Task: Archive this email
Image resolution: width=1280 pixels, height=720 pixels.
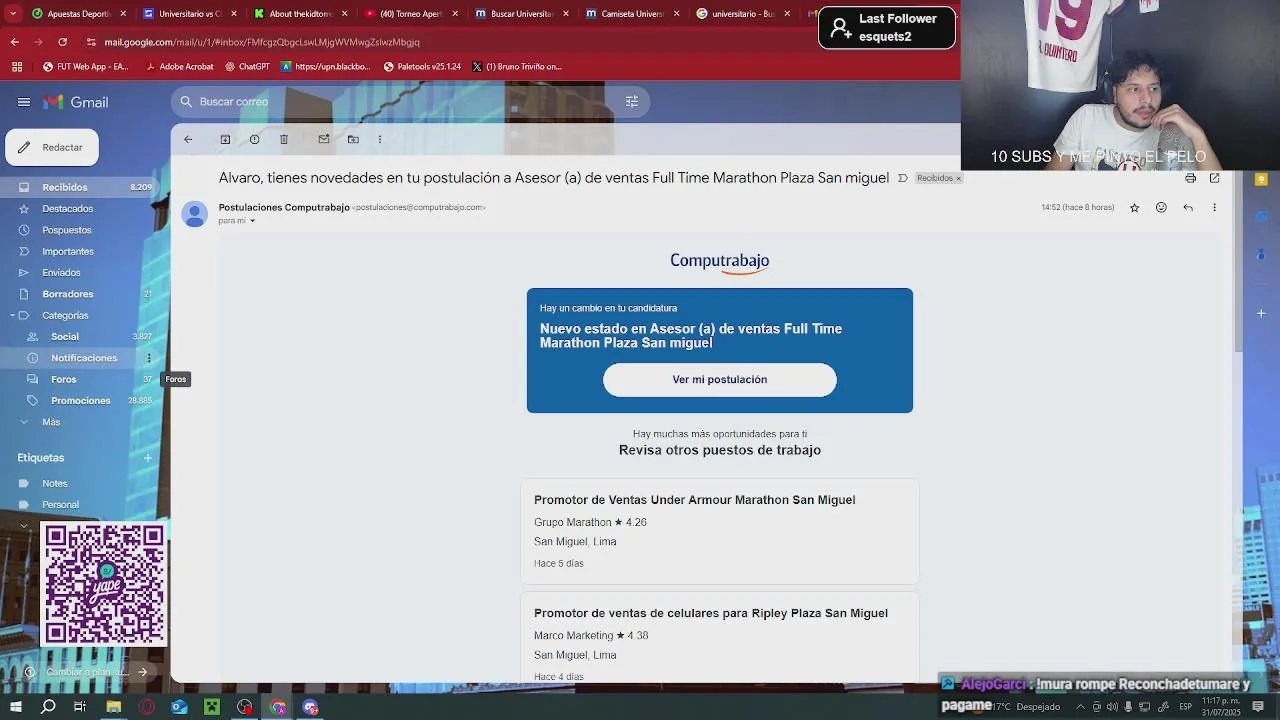Action: coord(225,139)
